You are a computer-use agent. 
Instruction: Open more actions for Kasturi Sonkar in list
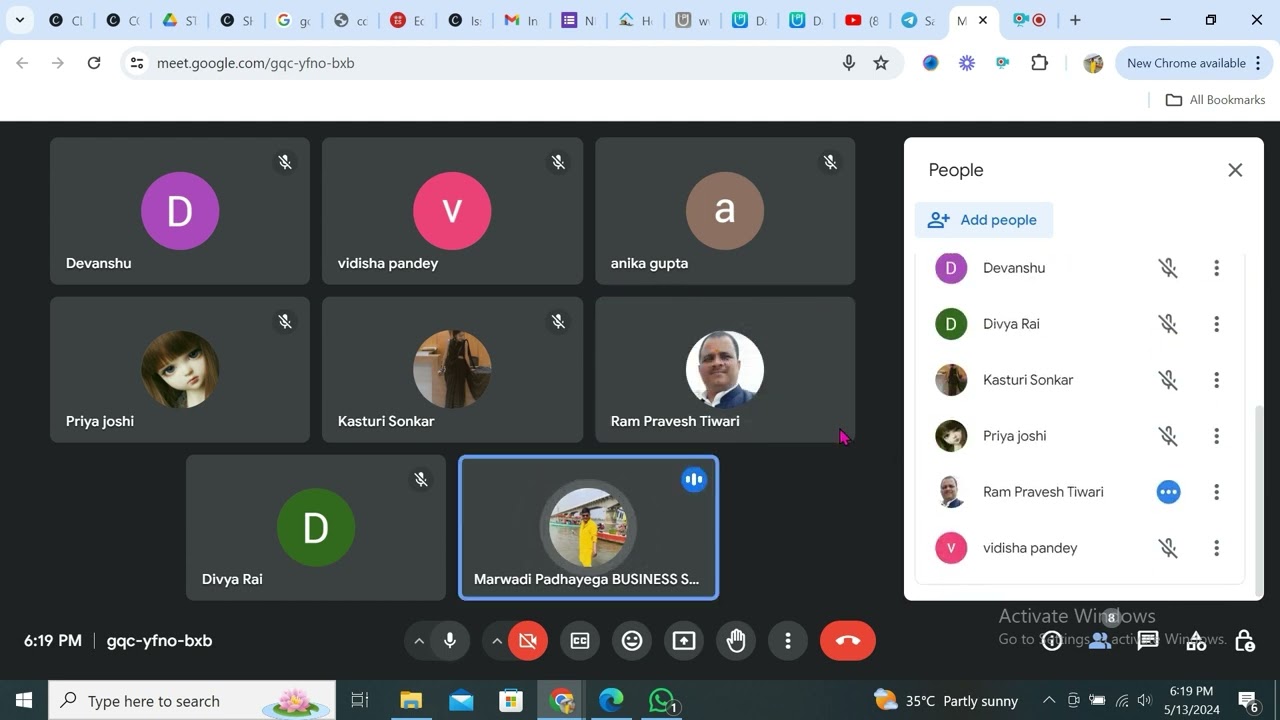[1216, 380]
